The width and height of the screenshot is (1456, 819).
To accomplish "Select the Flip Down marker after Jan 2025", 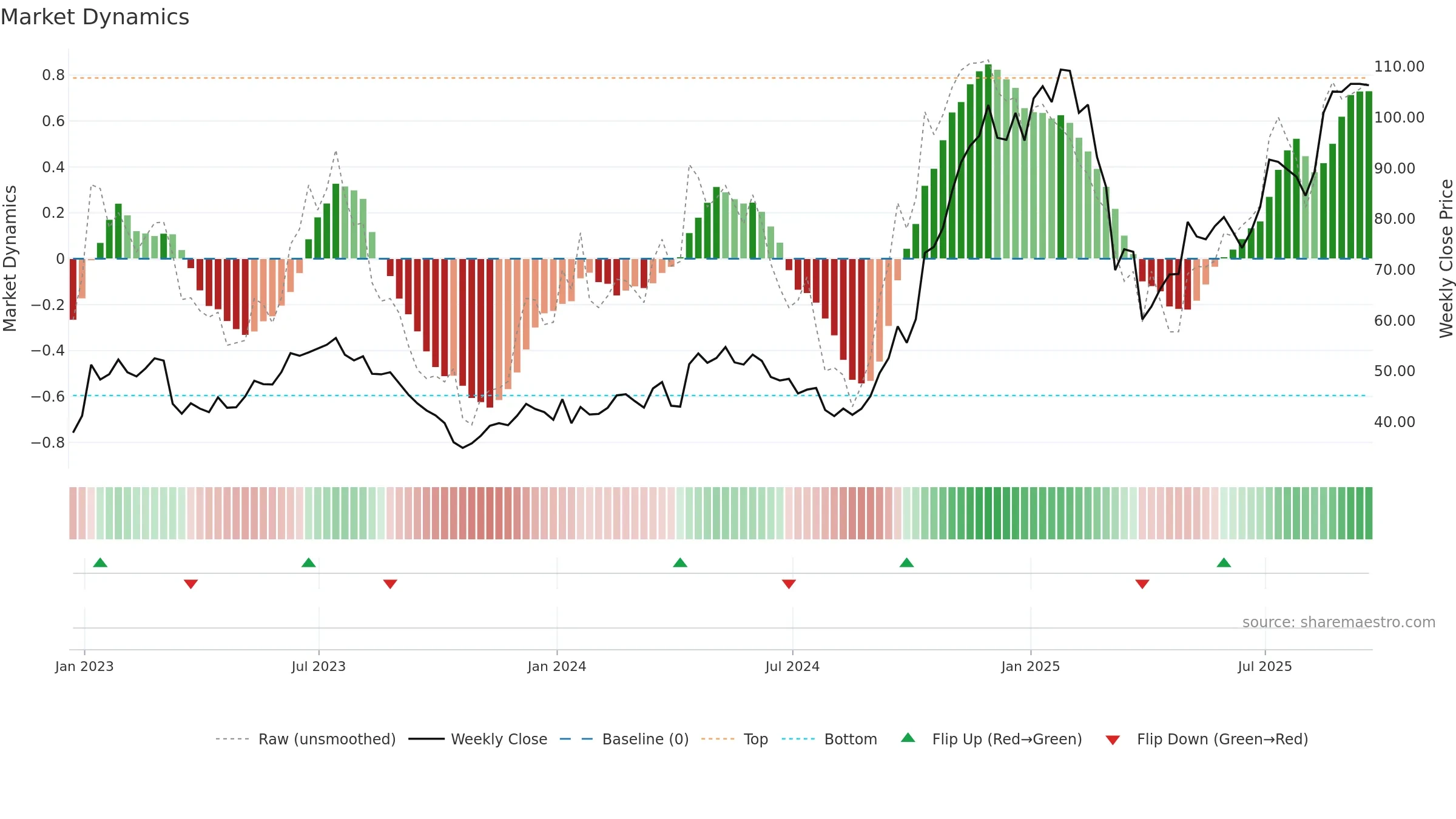I will pos(1142,584).
